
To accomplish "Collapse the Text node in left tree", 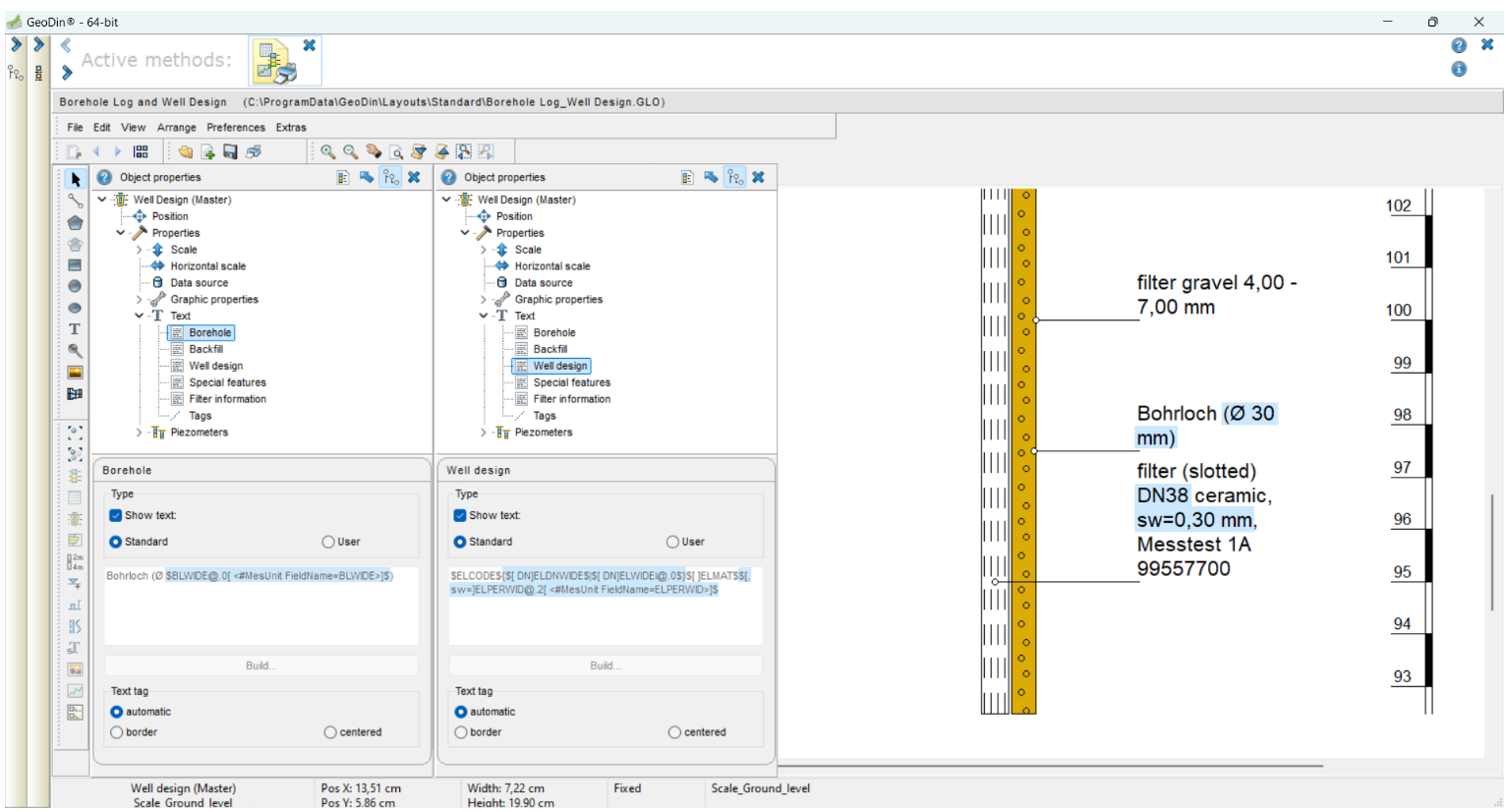I will [x=139, y=317].
